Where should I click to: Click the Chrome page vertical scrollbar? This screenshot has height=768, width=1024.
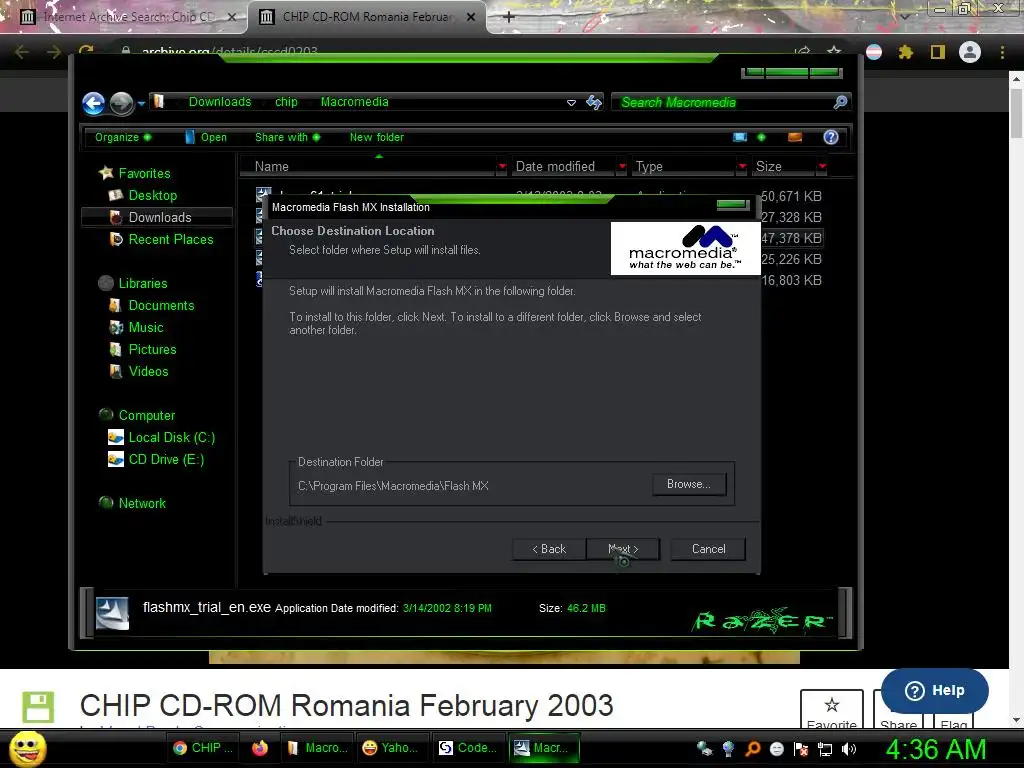click(1016, 112)
